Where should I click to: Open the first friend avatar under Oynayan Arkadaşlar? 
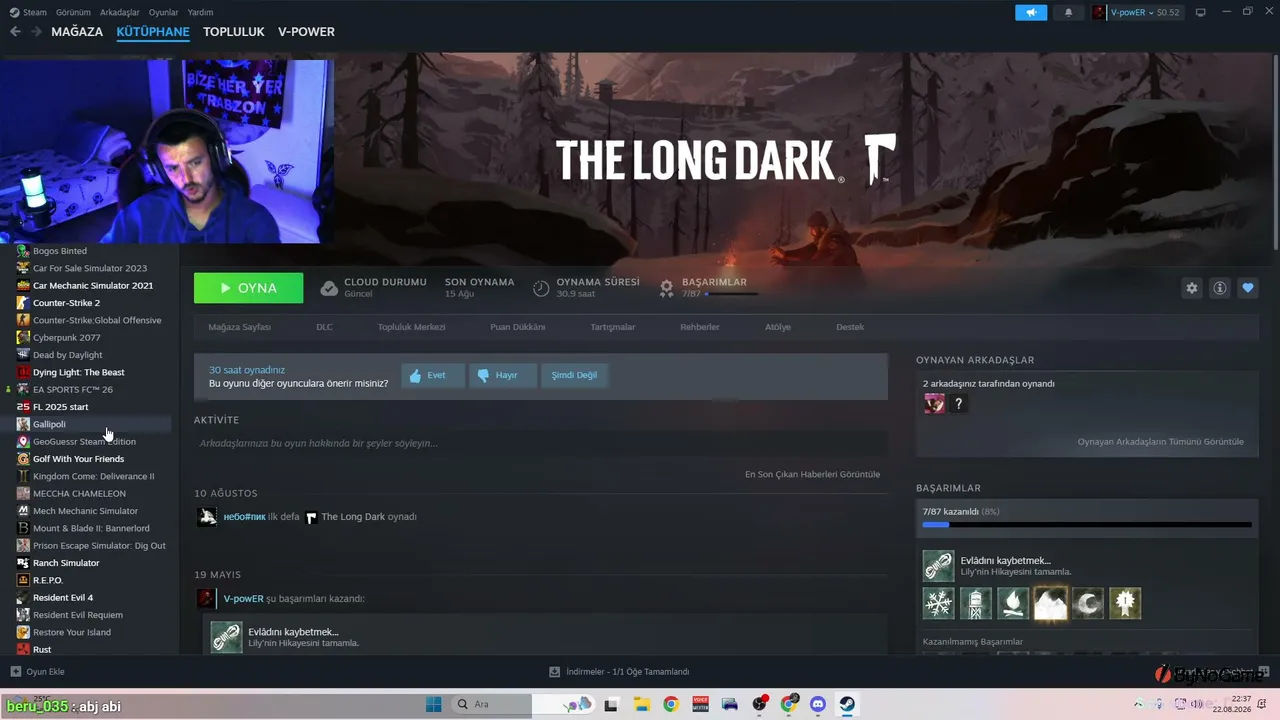934,403
